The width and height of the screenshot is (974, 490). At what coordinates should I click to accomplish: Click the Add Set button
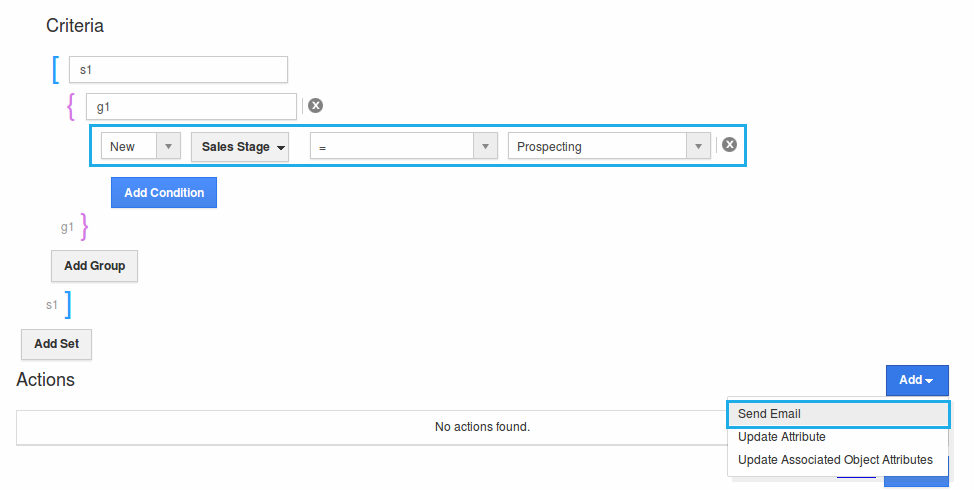coord(56,343)
